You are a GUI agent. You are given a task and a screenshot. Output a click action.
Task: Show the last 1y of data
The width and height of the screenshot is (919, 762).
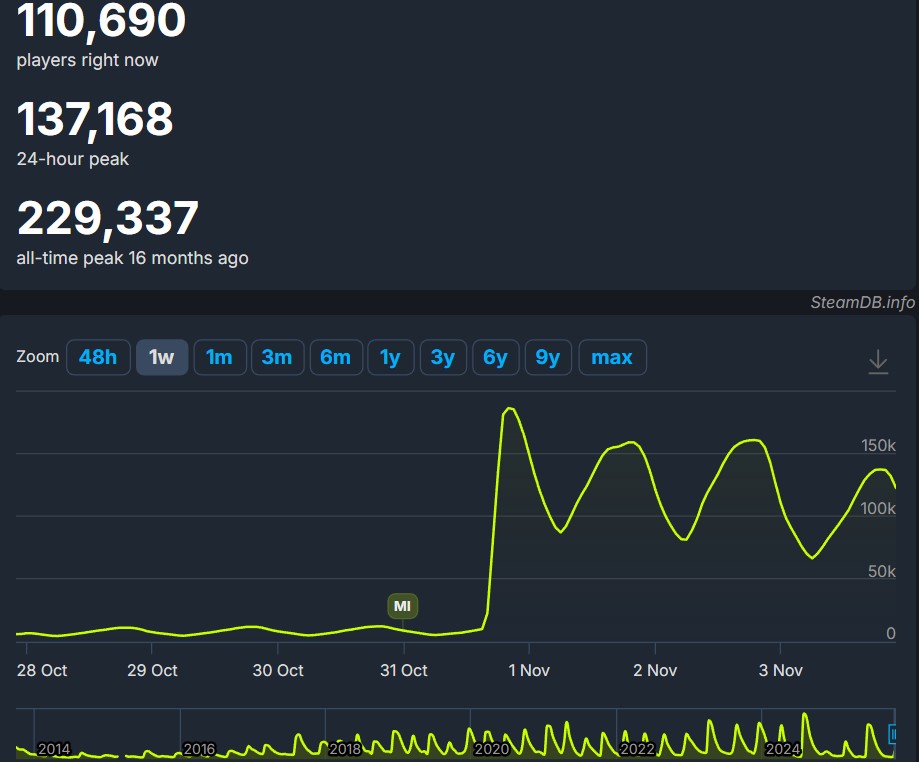[390, 357]
